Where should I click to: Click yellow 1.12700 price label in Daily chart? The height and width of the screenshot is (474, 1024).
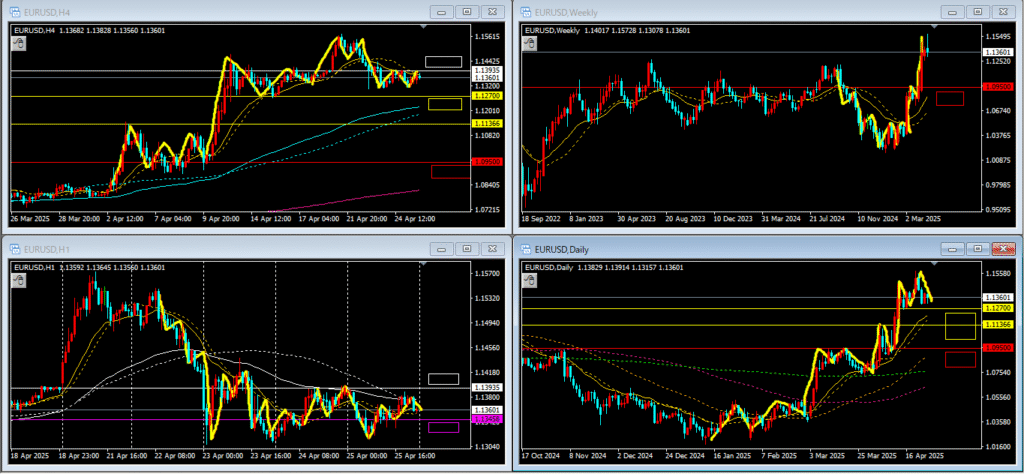[x=999, y=308]
